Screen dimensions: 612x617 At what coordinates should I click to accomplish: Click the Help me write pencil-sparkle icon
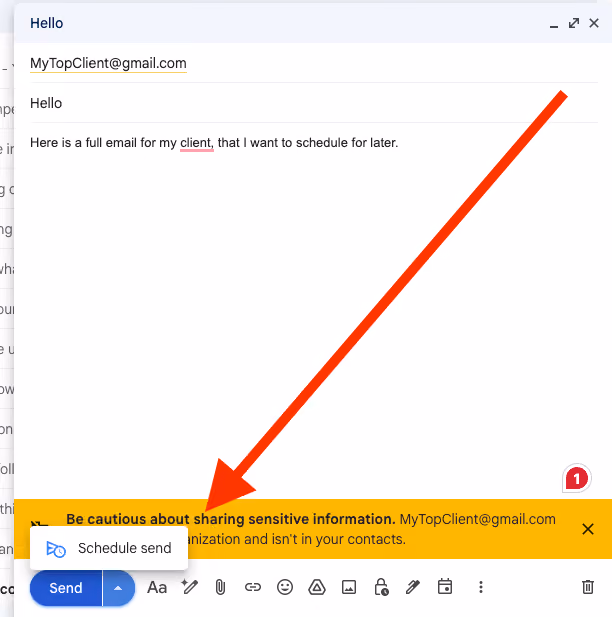click(189, 587)
